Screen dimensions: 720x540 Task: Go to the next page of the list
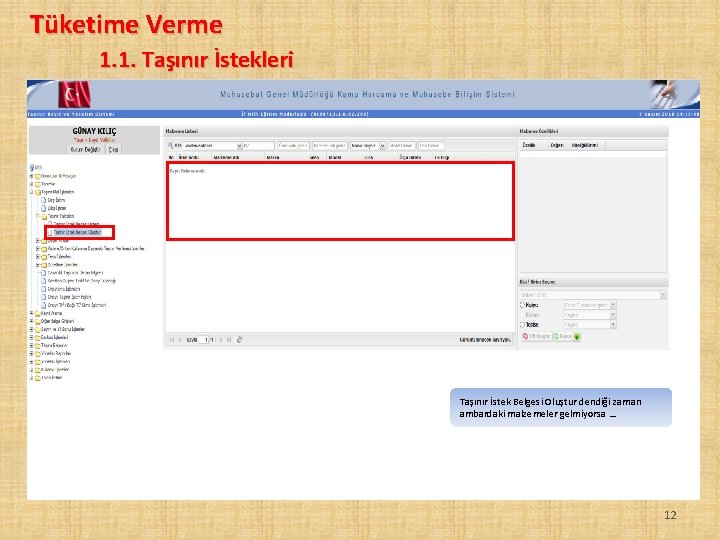point(221,340)
